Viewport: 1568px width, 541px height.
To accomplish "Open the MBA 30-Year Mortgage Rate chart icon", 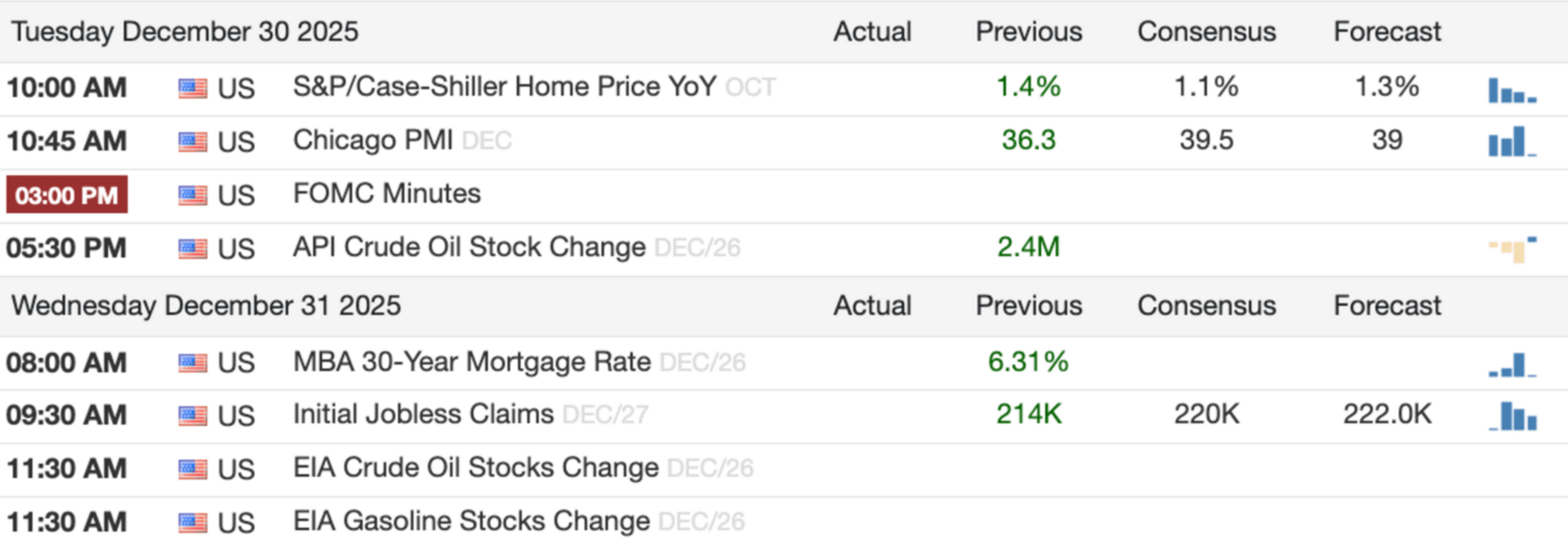I will coord(1512,365).
